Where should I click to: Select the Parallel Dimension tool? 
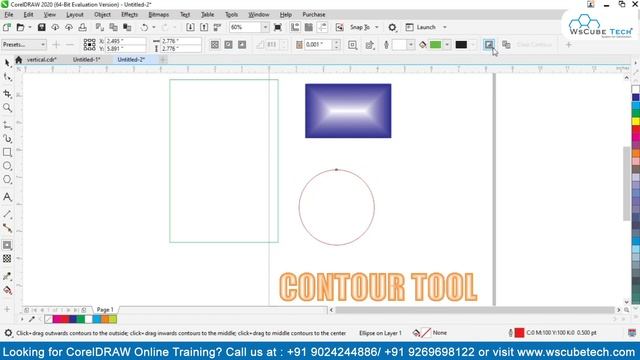[x=7, y=214]
